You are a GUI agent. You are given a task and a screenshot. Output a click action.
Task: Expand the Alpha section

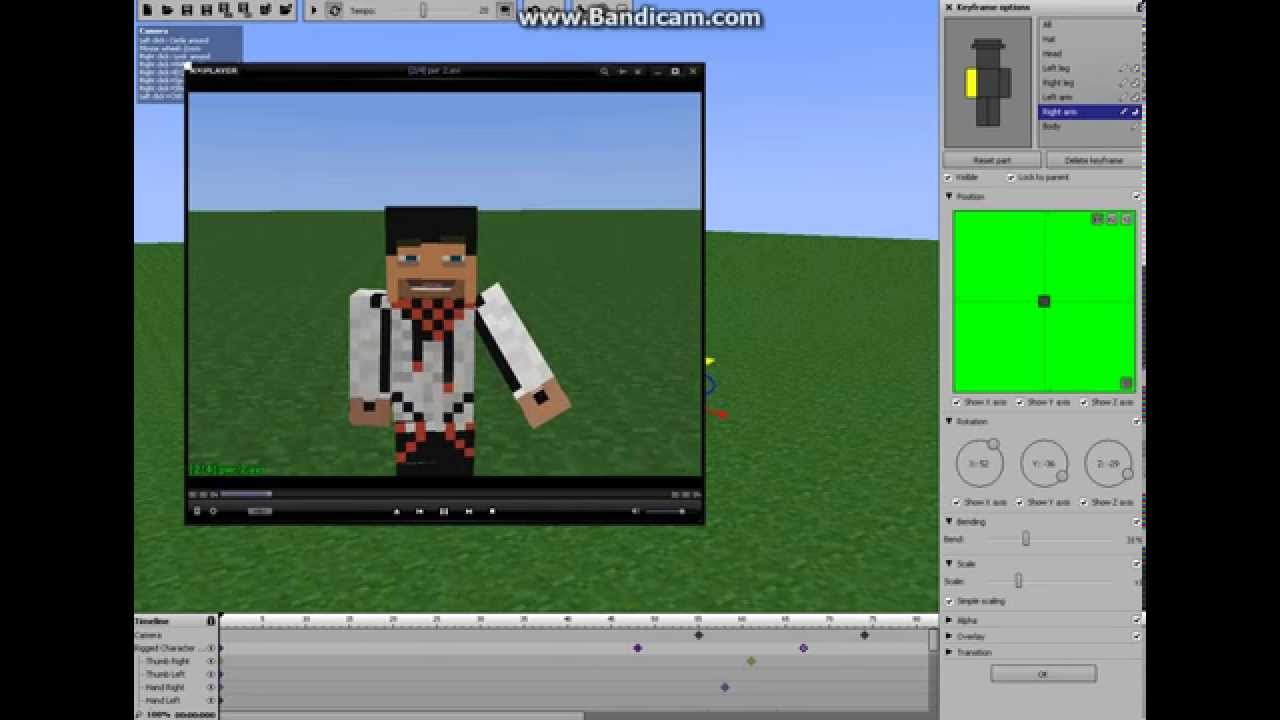tap(949, 620)
